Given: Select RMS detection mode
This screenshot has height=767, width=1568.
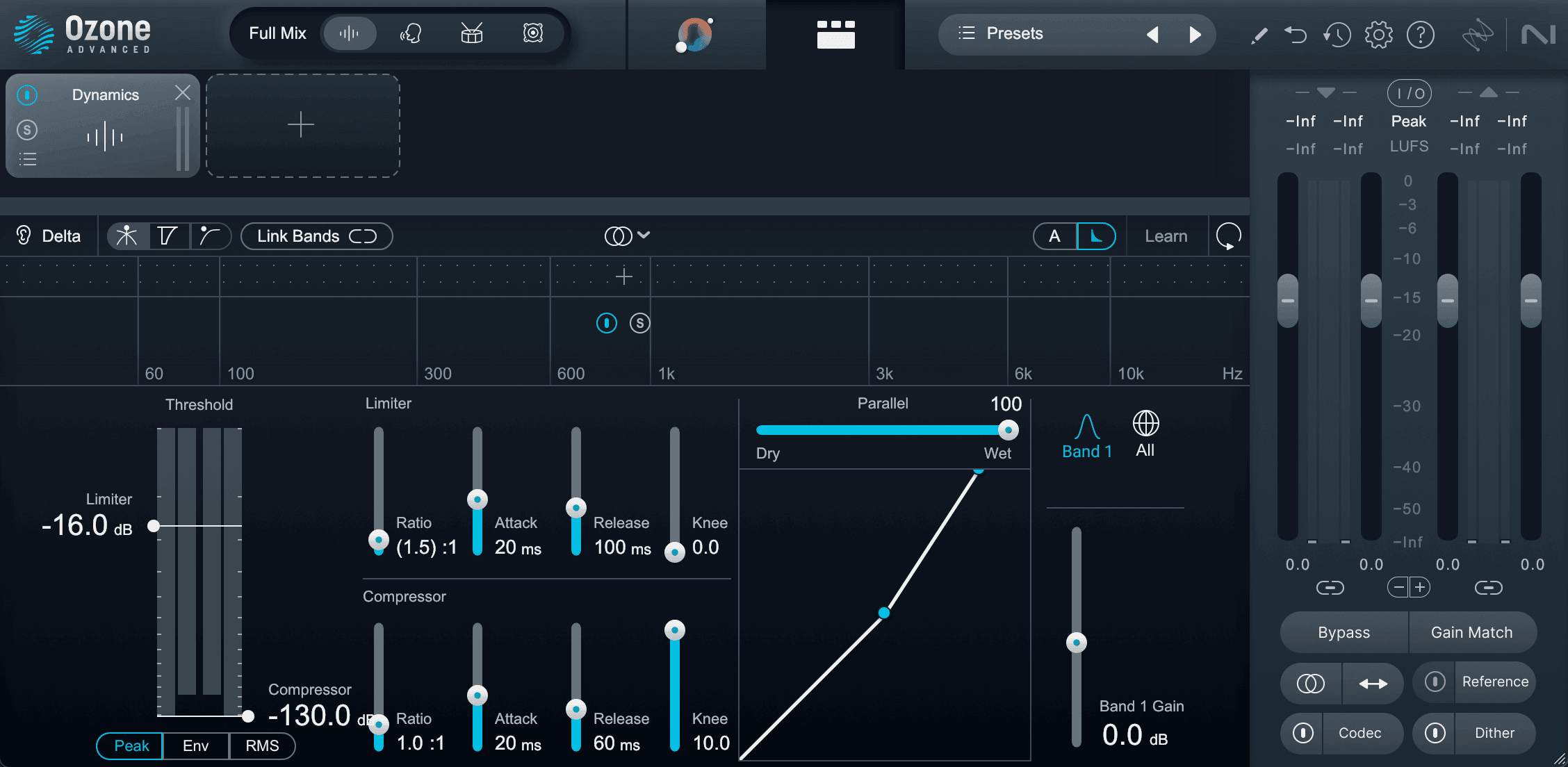Looking at the screenshot, I should pyautogui.click(x=262, y=746).
